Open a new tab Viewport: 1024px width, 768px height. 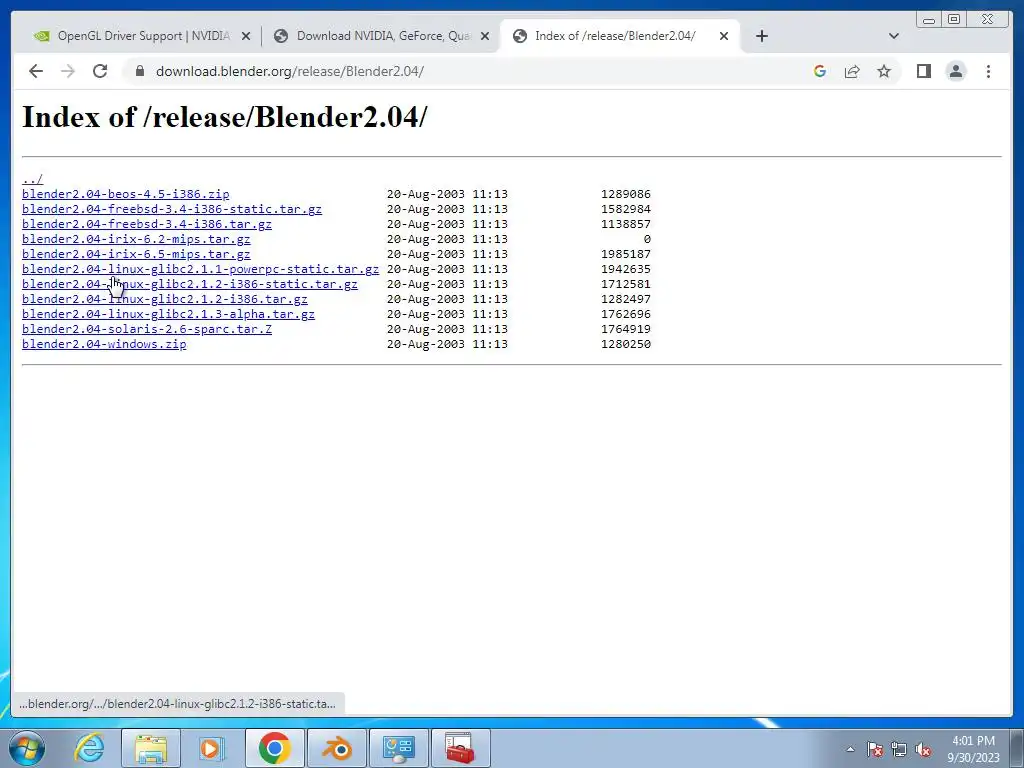(761, 36)
